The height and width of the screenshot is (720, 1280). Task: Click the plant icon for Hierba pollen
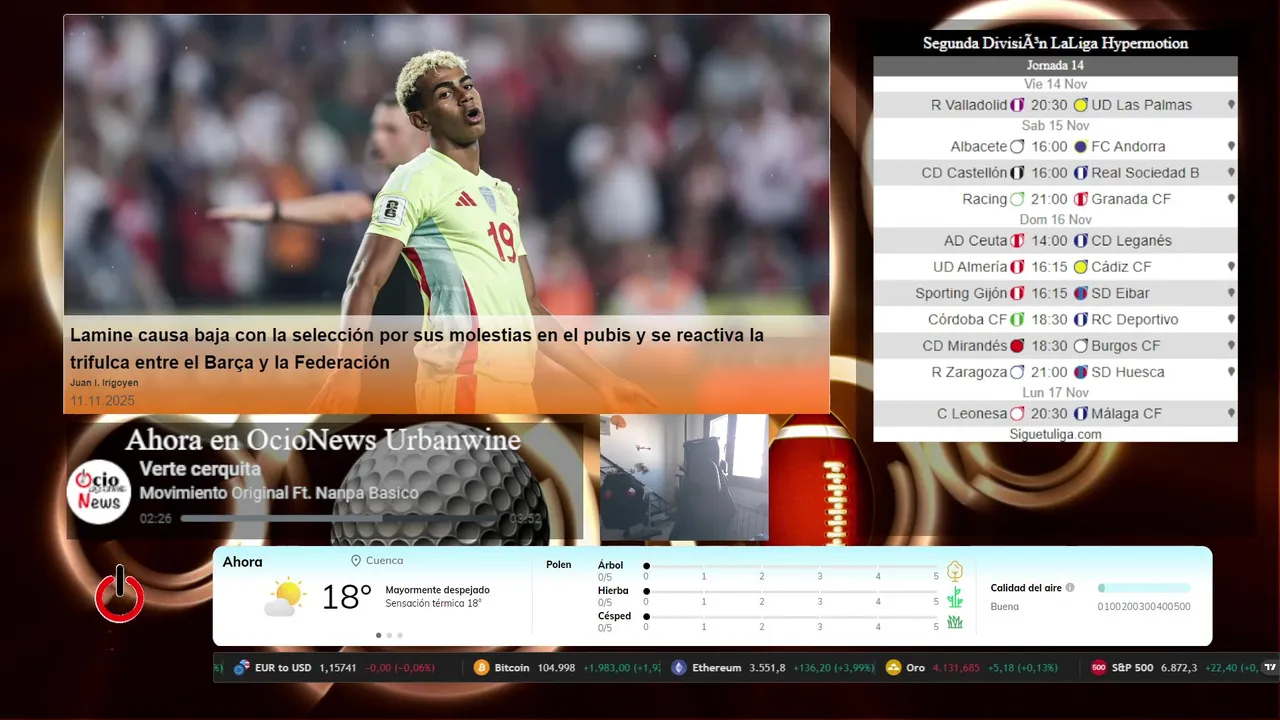coord(955,597)
